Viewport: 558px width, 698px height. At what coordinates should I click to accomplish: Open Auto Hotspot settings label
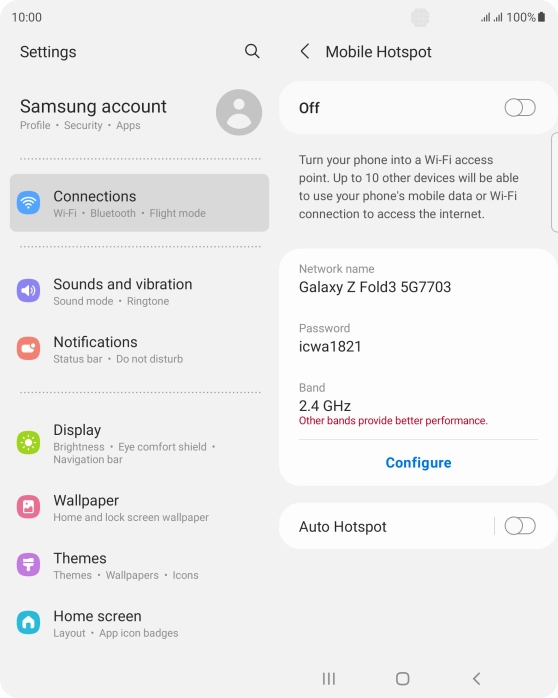[x=342, y=527]
